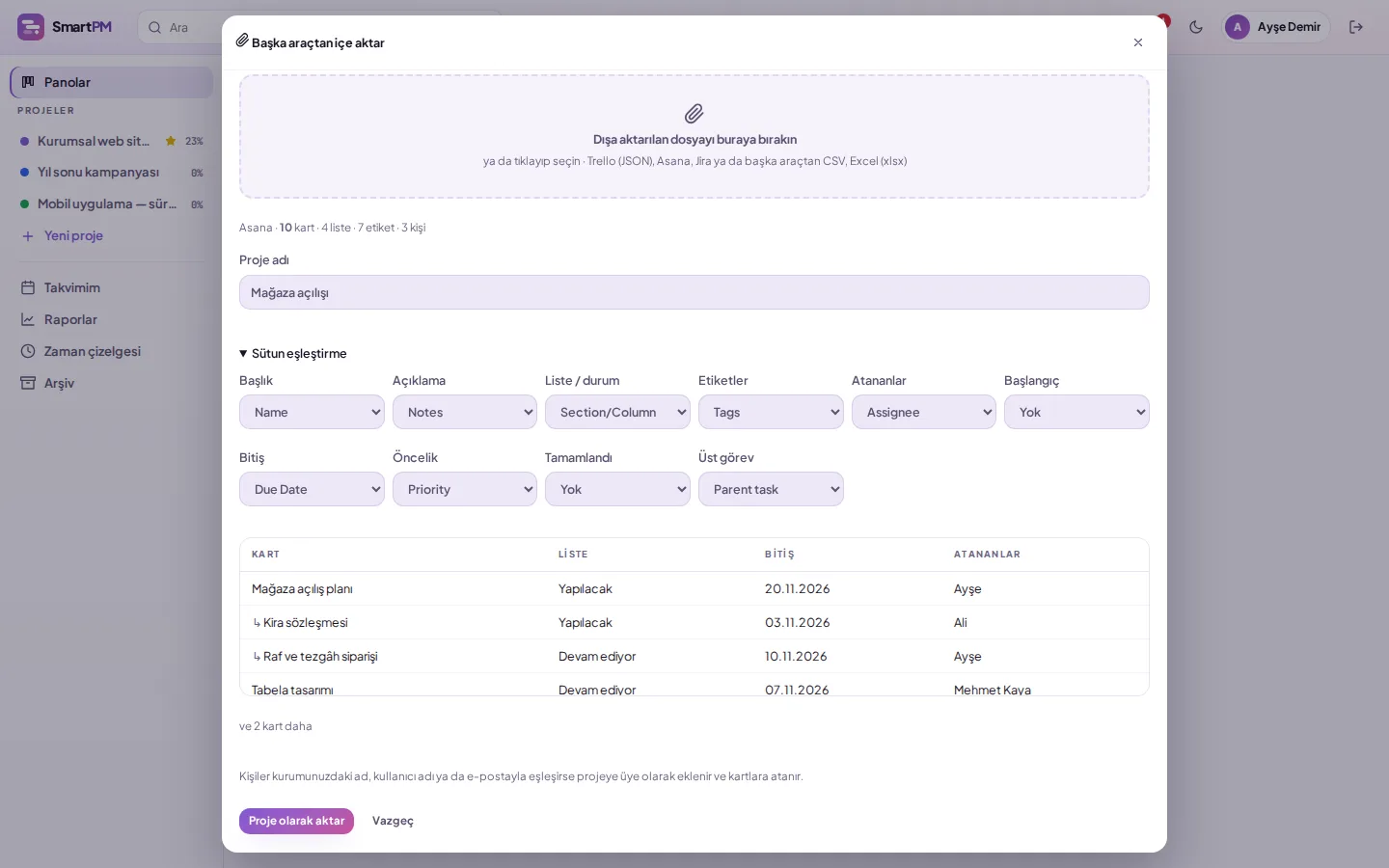1389x868 pixels.
Task: Select the Tabela tasarımı row
Action: click(x=694, y=685)
